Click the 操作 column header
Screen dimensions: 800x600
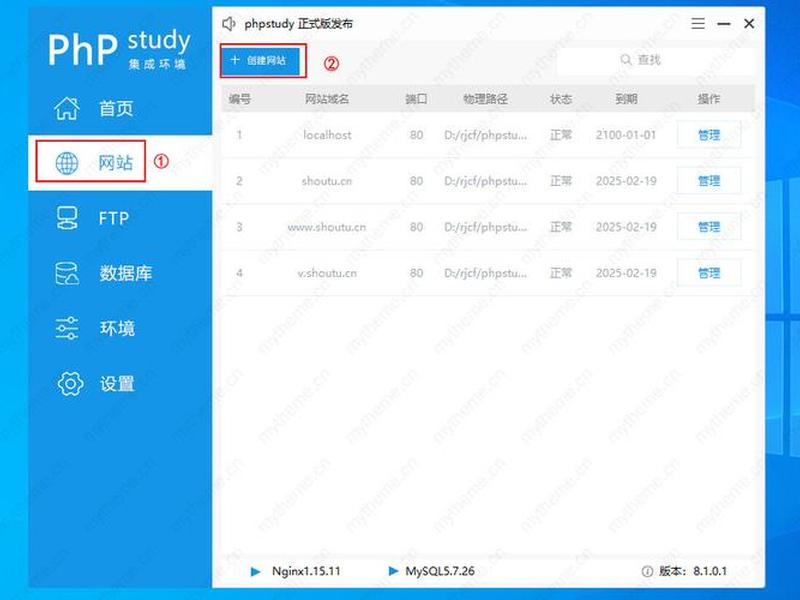[709, 99]
